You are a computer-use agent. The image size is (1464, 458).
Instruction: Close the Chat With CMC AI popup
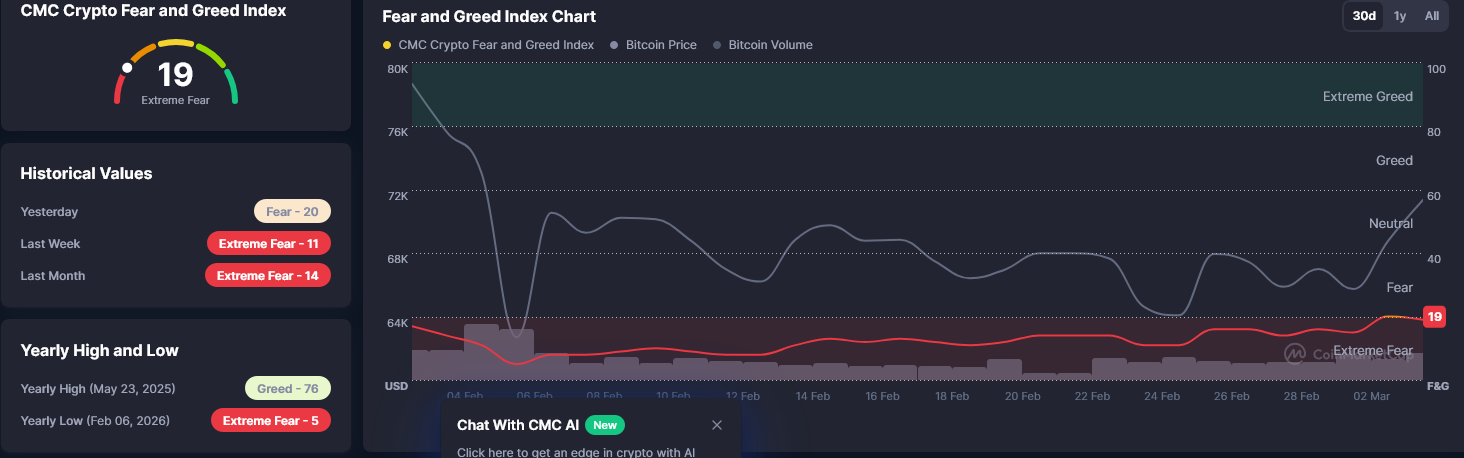[717, 425]
